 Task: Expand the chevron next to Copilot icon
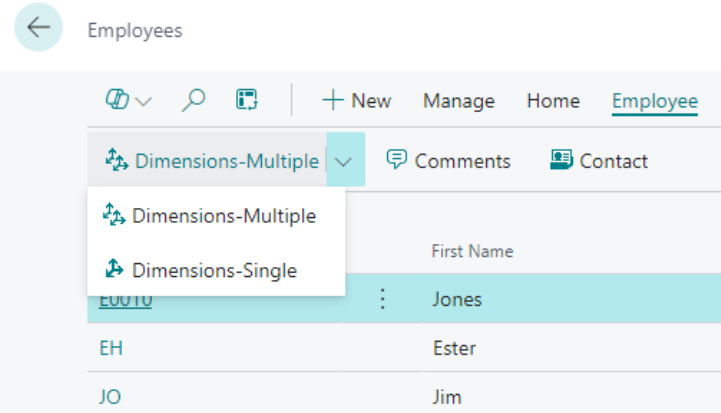144,101
